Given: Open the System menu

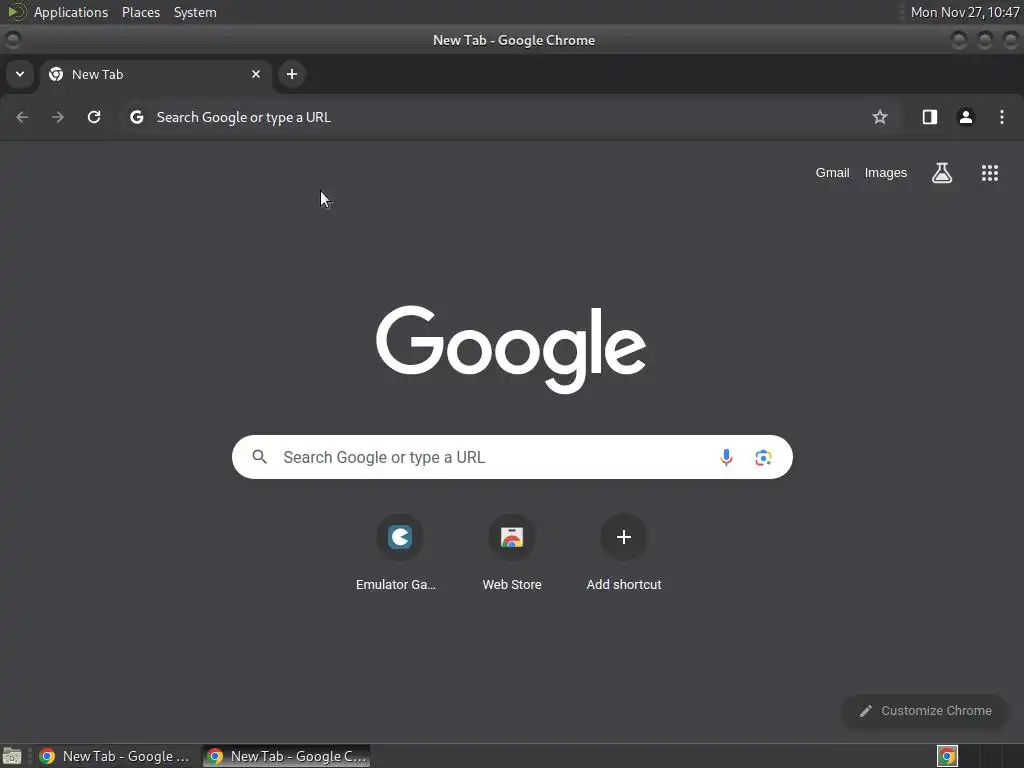Looking at the screenshot, I should click(x=195, y=12).
